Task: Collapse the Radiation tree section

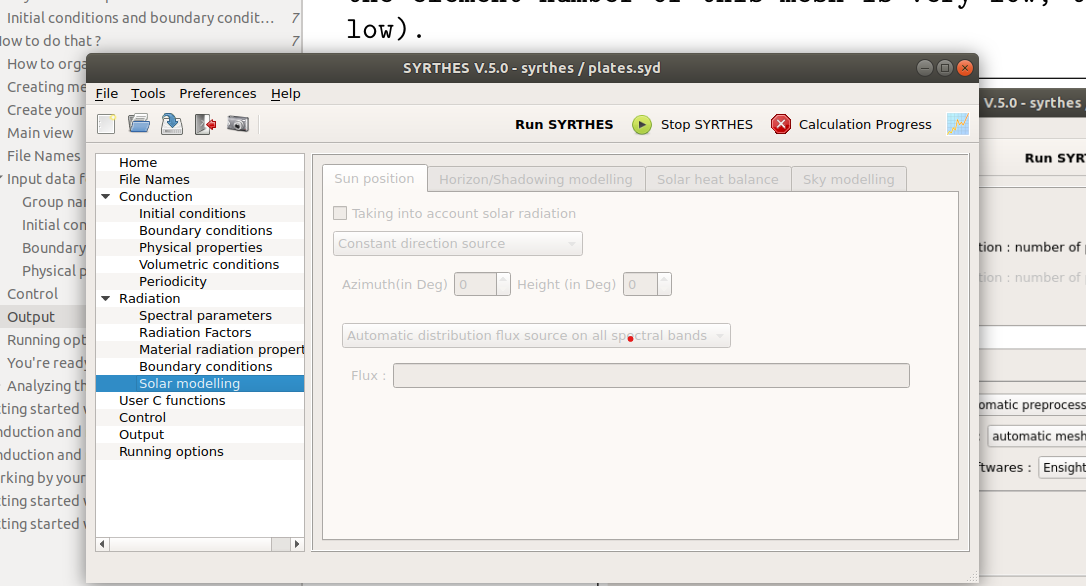Action: [x=106, y=298]
